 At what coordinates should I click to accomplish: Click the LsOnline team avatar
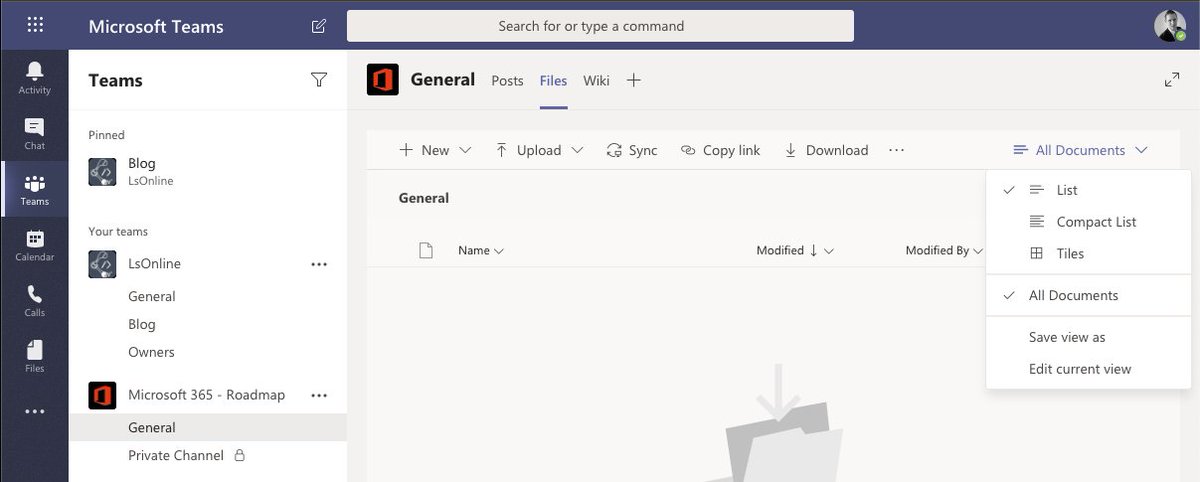pyautogui.click(x=103, y=264)
